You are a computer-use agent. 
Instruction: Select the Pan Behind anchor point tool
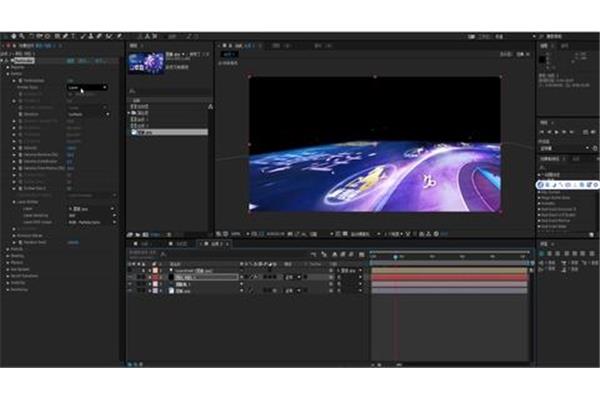pos(48,36)
